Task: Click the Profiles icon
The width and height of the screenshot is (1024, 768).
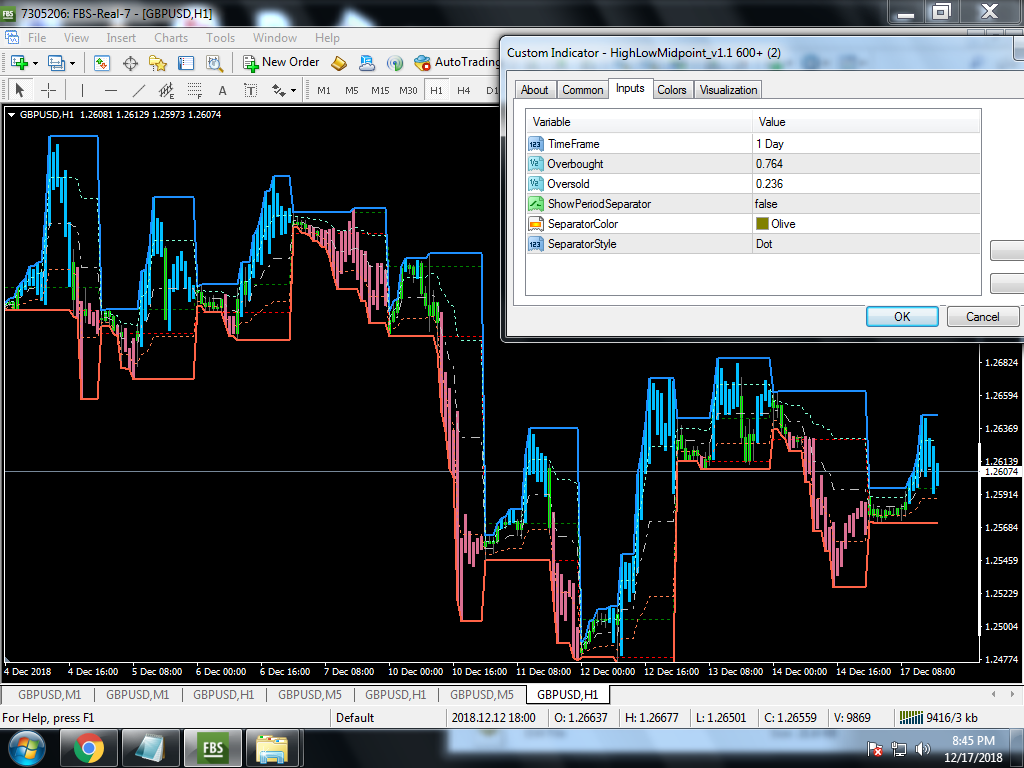Action: (56, 63)
